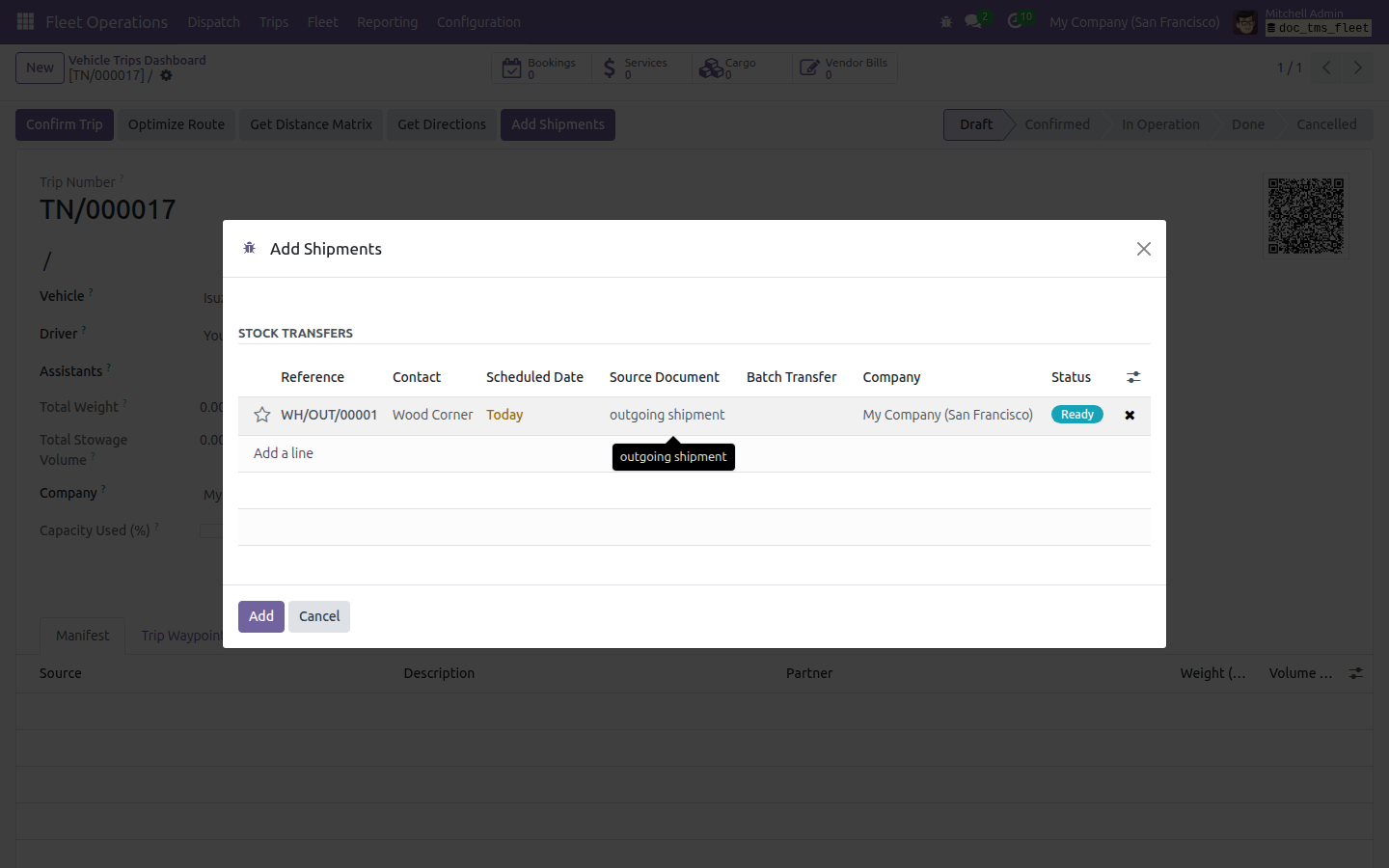Click the Confirm Trip button

click(x=65, y=124)
